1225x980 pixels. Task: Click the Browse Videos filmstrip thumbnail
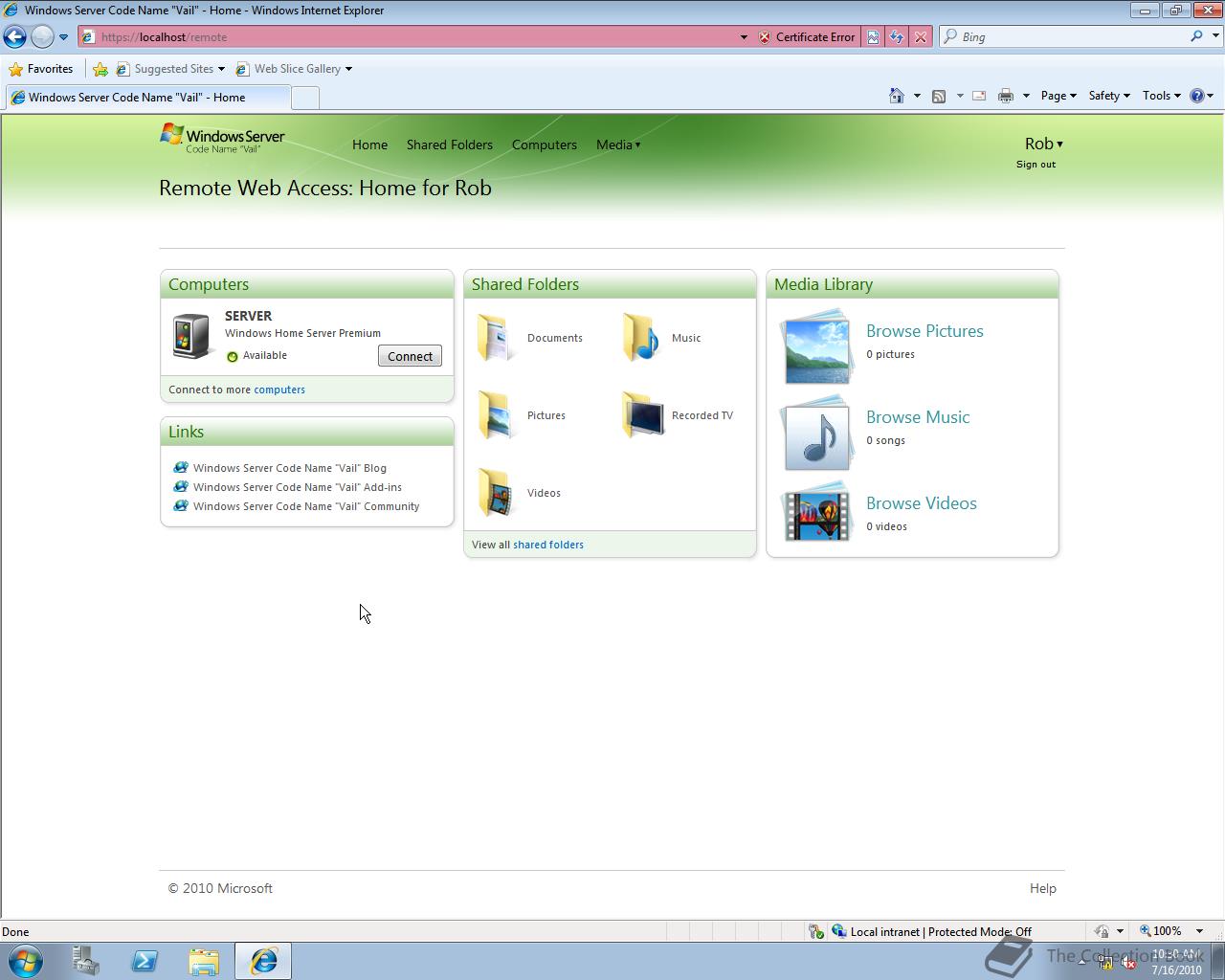(815, 513)
